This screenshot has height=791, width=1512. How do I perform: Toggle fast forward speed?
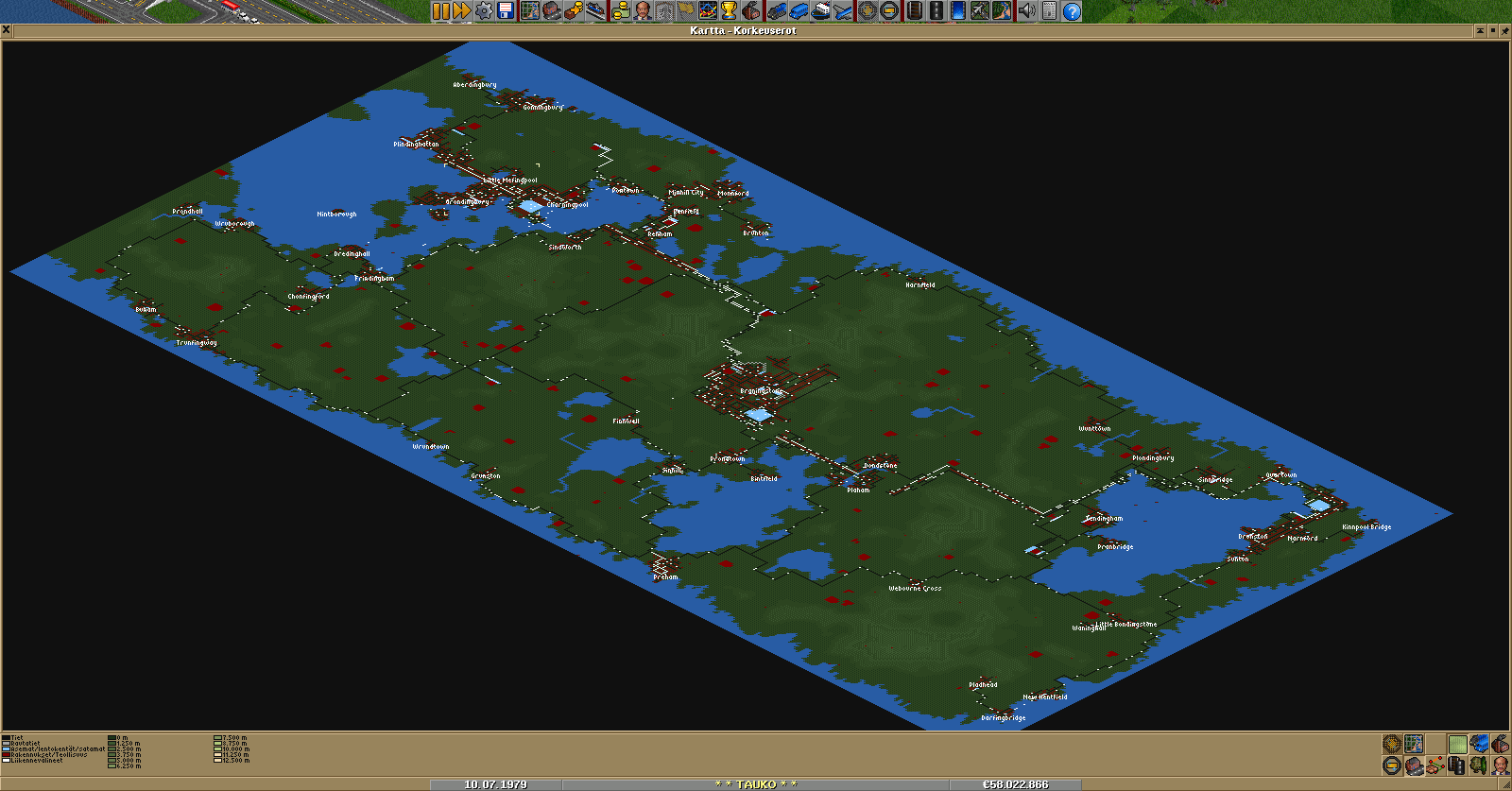[461, 11]
